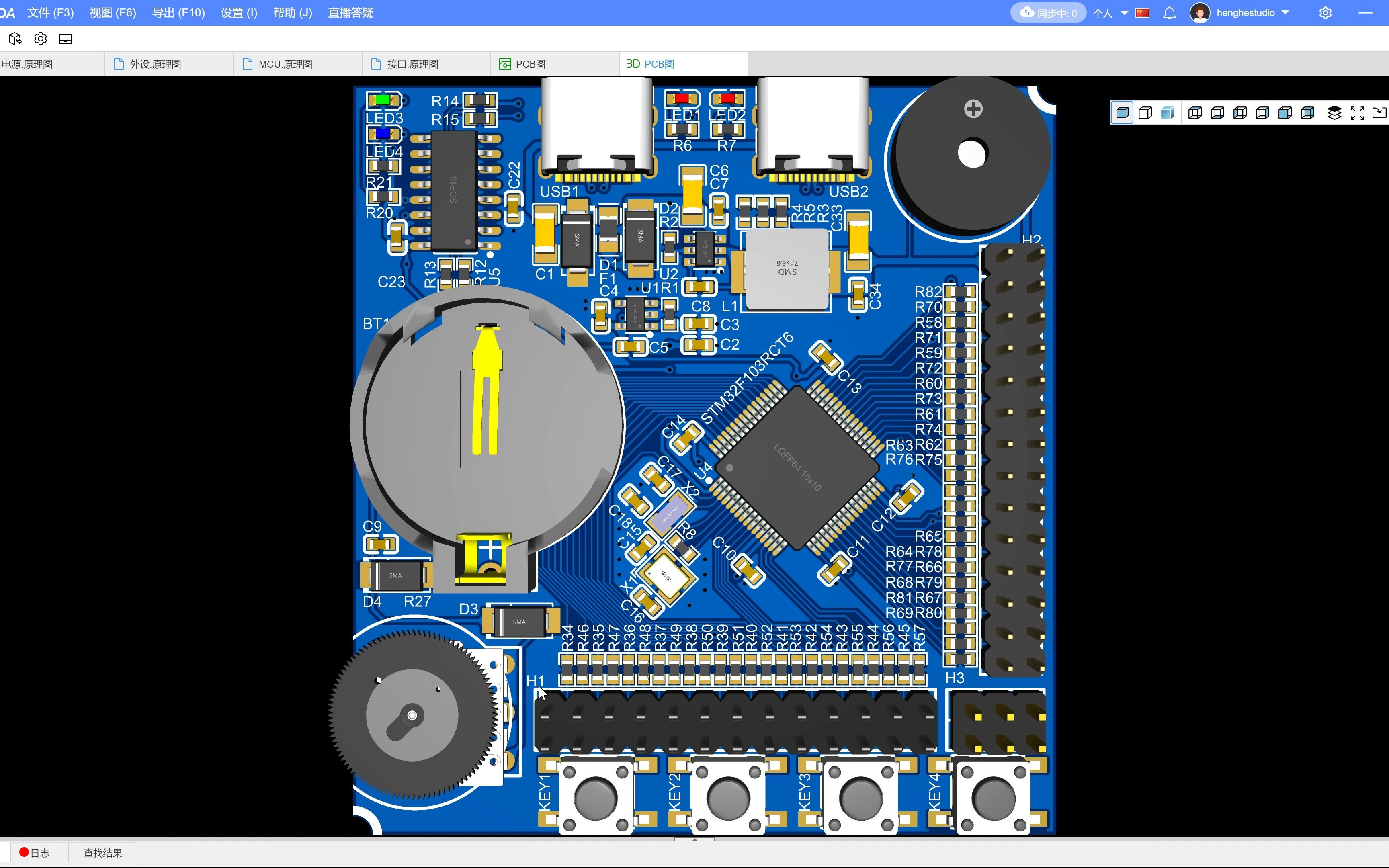Switch to bottom view of the PCB
Viewport: 1389px width, 868px height.
click(x=1217, y=113)
